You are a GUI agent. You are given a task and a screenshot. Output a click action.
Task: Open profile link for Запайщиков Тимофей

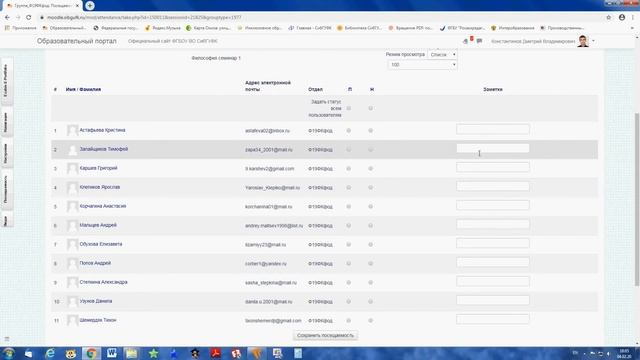pos(104,149)
